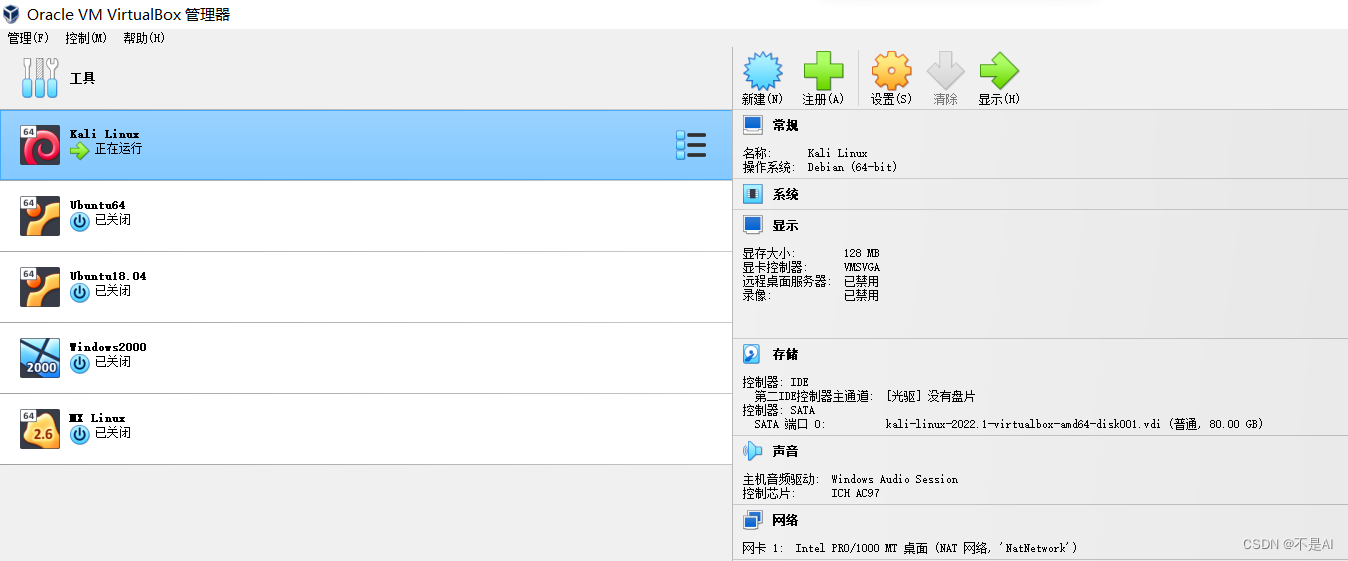Open the 存储 section header link
Screen dimensions: 1348x561
coord(785,354)
